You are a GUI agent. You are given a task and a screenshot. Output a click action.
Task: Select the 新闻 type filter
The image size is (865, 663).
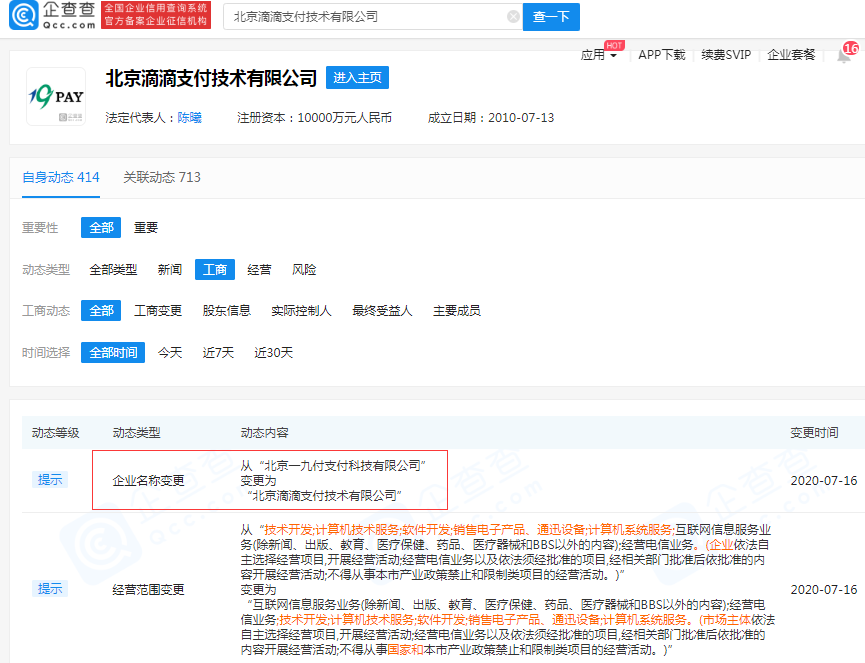169,269
